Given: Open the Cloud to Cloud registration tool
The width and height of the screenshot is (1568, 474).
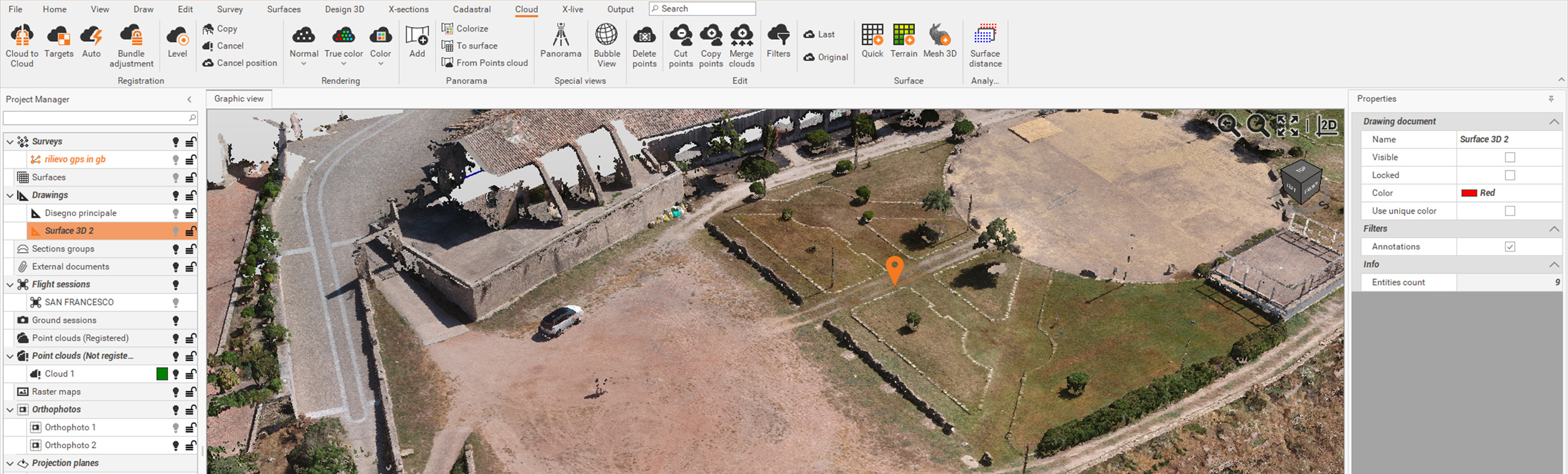Looking at the screenshot, I should click(22, 46).
